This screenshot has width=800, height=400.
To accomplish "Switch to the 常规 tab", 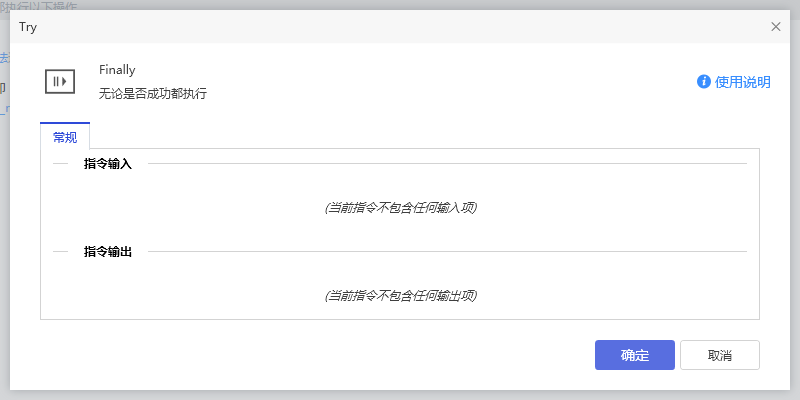I will point(65,137).
